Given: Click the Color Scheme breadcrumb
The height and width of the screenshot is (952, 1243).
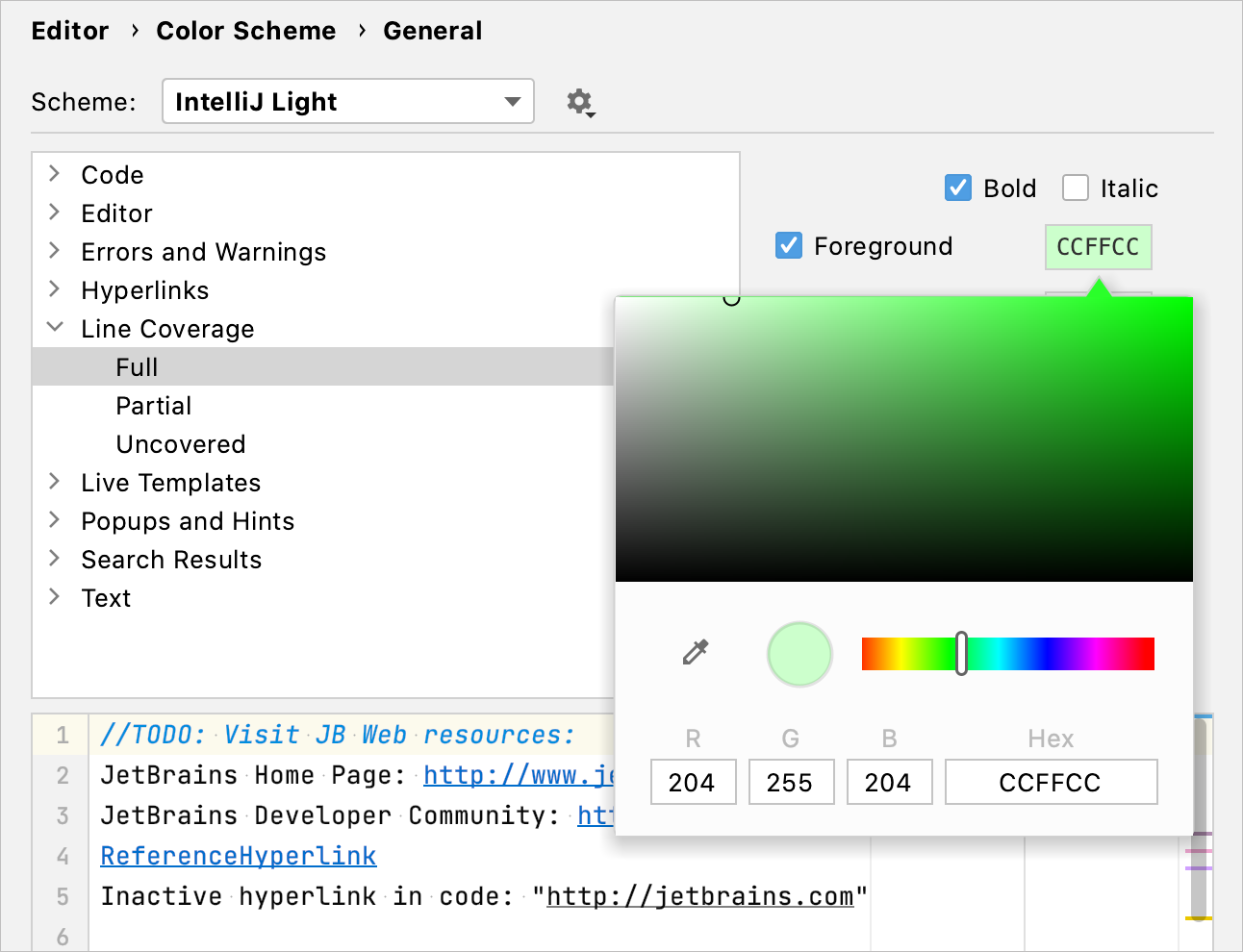Looking at the screenshot, I should click(x=246, y=30).
